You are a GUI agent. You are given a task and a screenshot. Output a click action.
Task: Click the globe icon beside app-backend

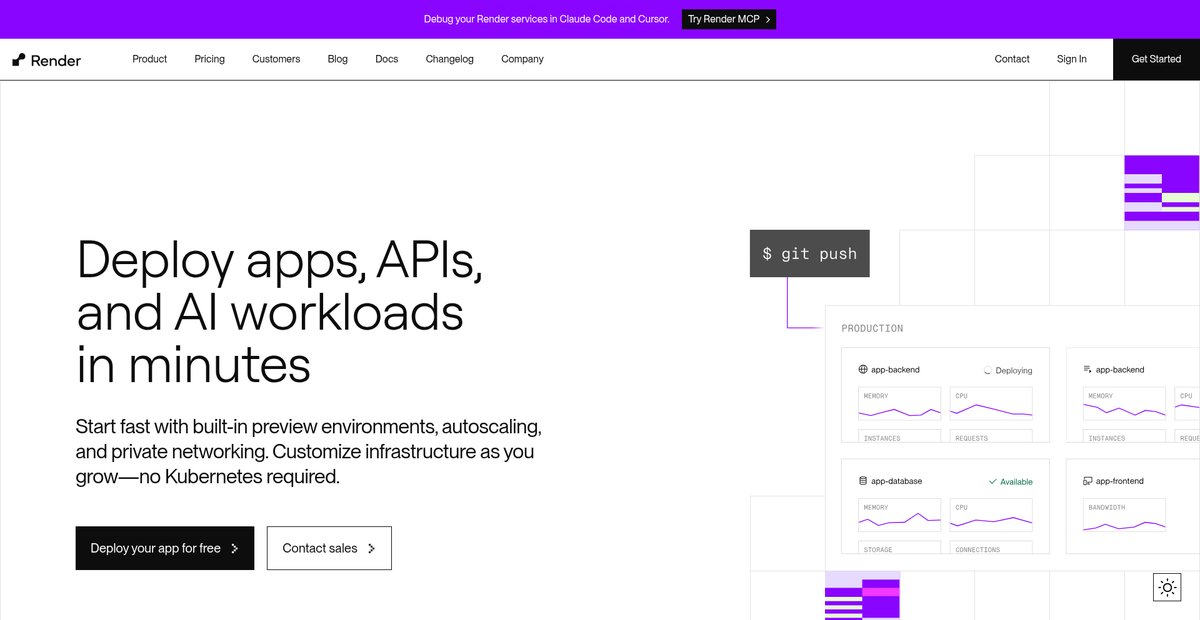point(863,370)
